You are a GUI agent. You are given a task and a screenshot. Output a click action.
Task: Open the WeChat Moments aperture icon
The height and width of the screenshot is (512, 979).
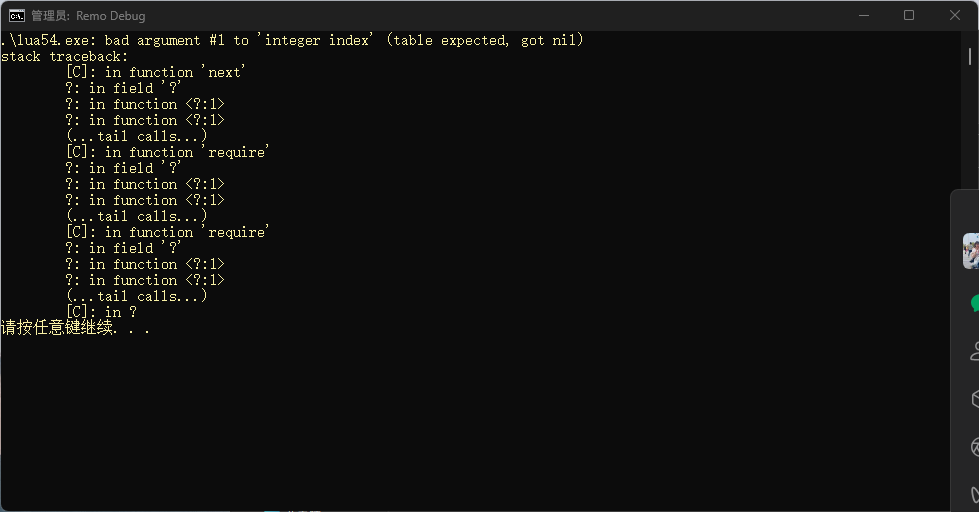[x=974, y=447]
